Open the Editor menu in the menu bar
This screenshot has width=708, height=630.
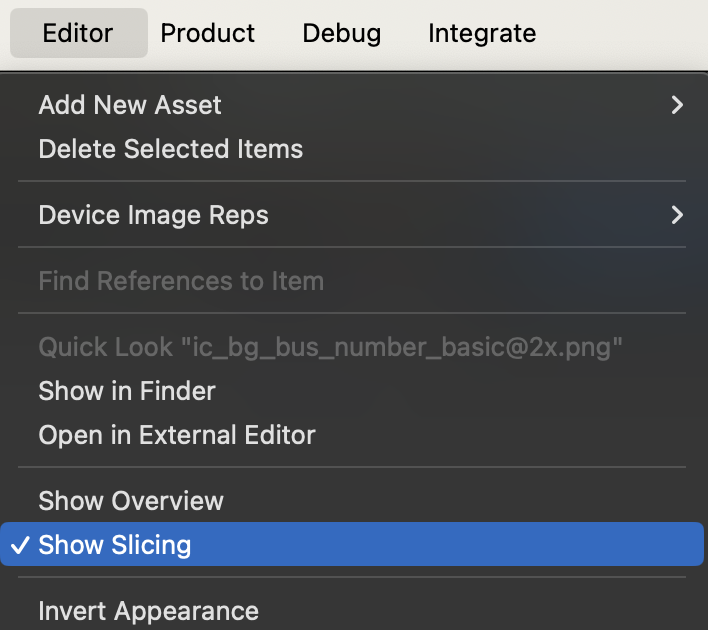click(78, 33)
